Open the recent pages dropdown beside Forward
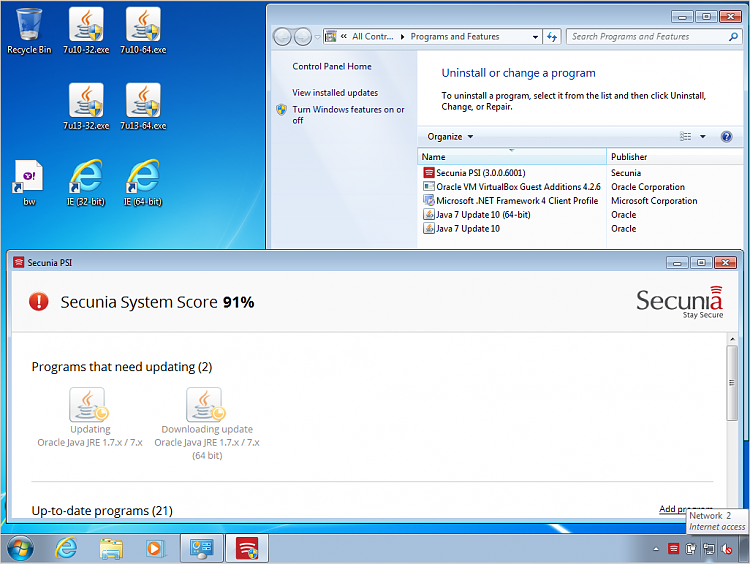750x564 pixels. point(318,37)
